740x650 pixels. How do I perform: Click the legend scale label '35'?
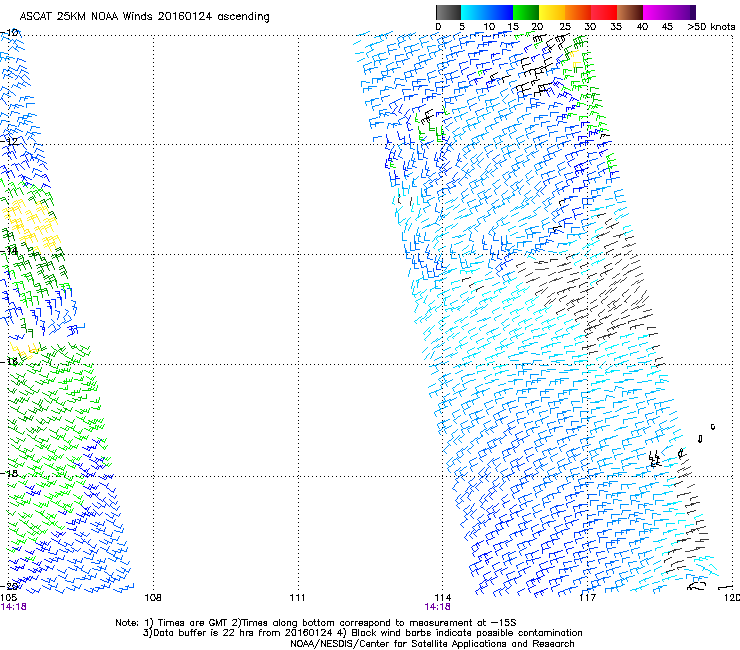click(616, 27)
